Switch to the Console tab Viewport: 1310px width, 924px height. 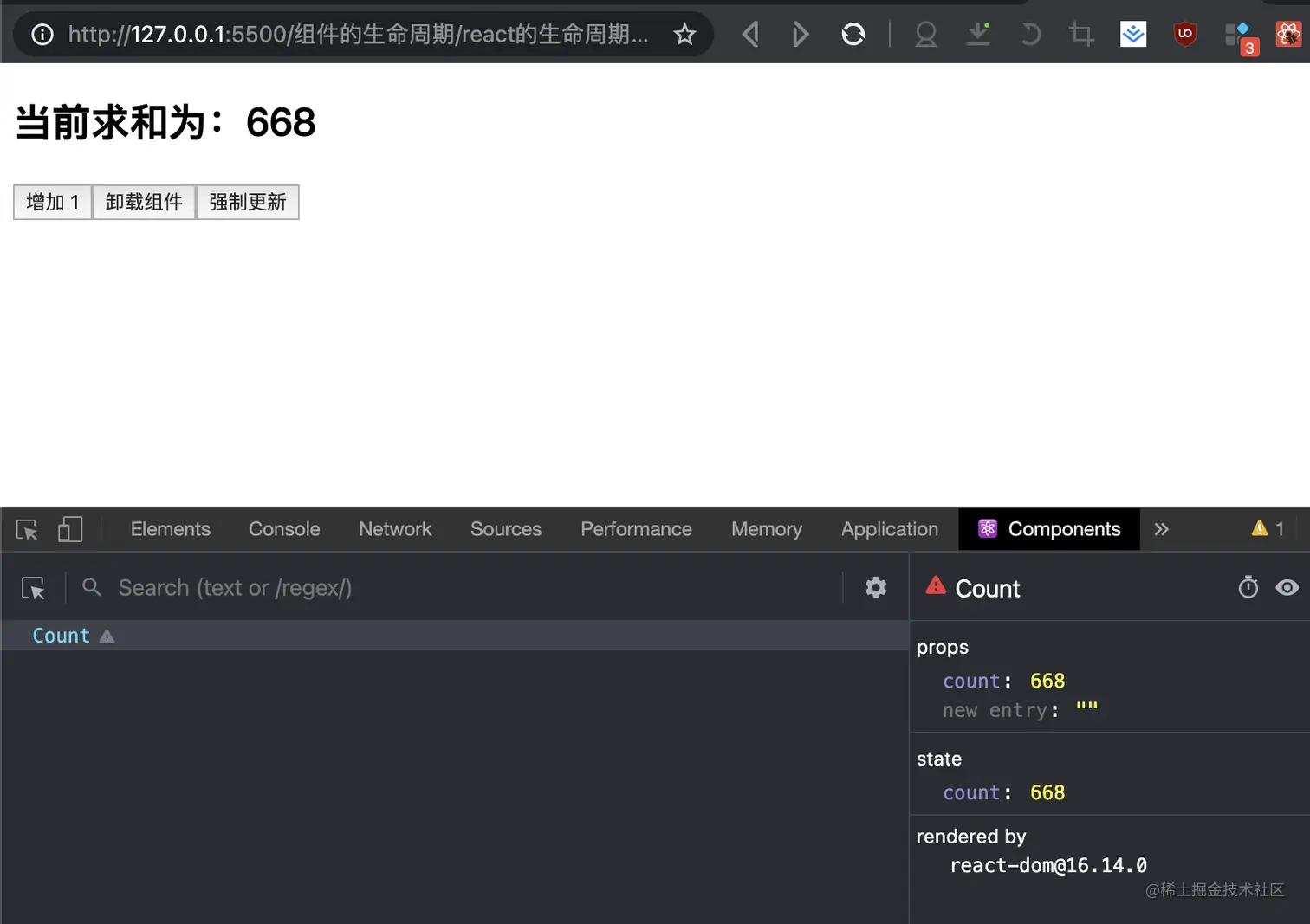point(284,529)
